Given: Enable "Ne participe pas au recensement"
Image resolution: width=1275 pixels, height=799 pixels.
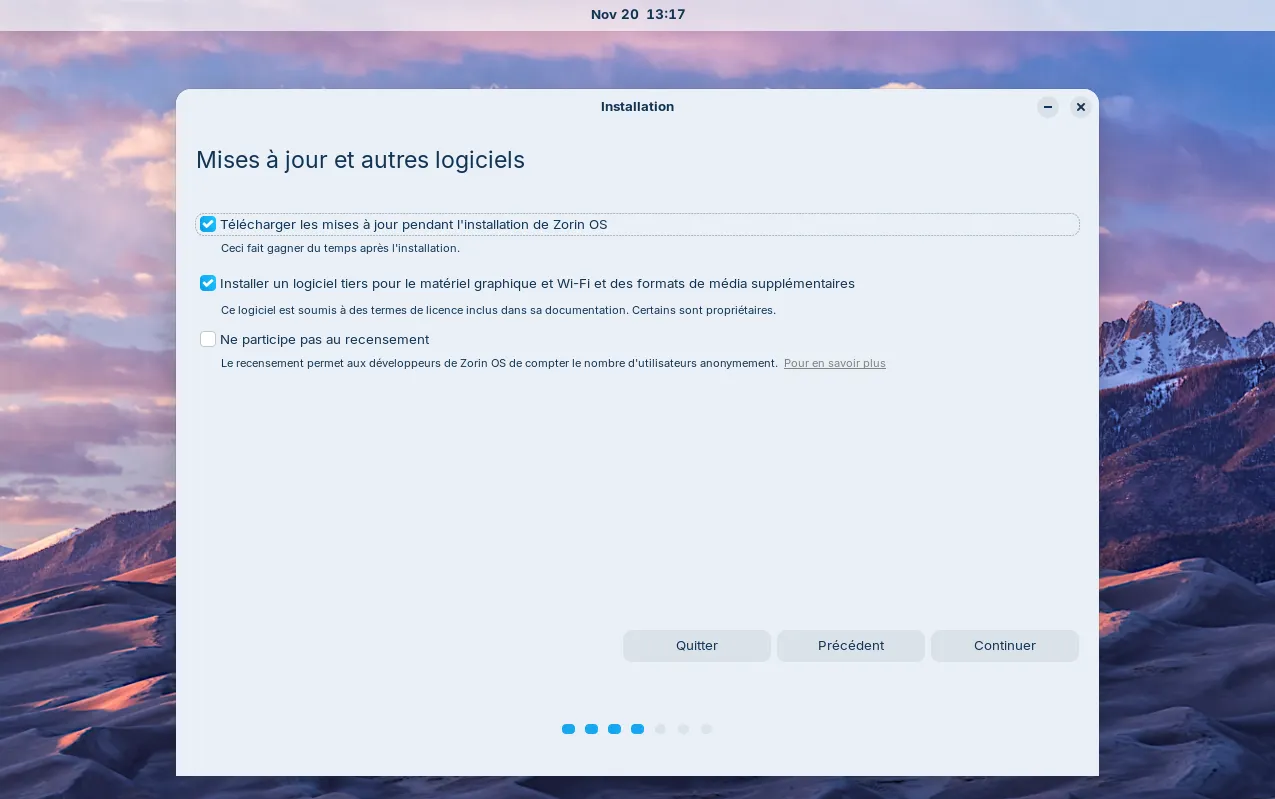Looking at the screenshot, I should [207, 339].
